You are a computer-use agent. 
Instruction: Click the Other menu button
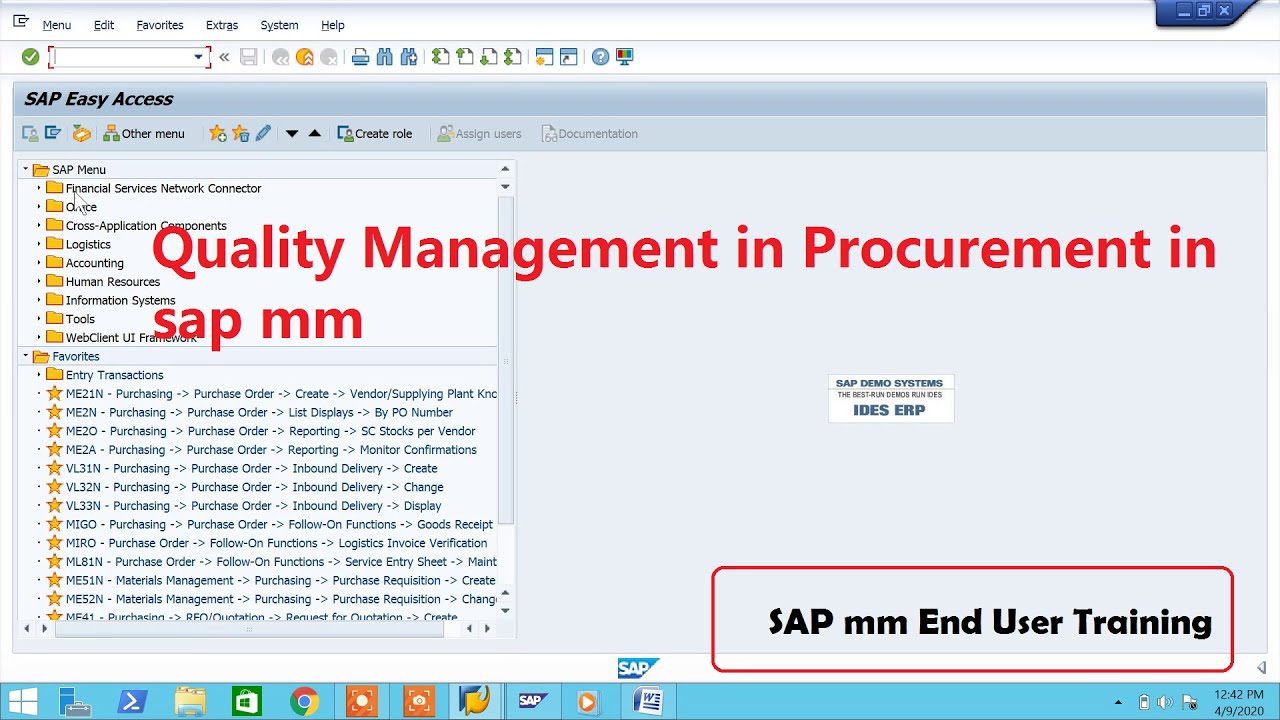click(x=144, y=133)
